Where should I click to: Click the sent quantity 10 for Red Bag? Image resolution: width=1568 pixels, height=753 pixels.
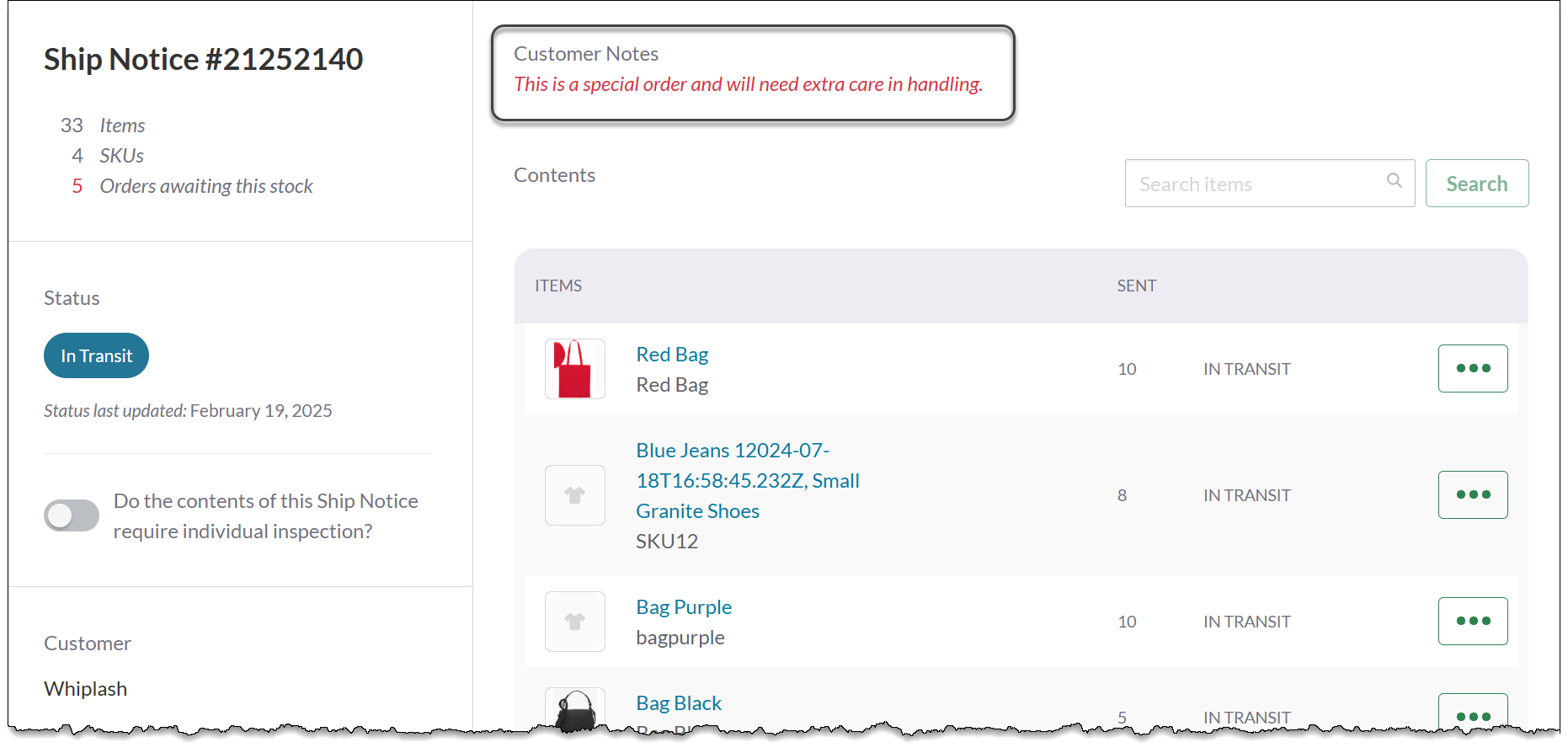tap(1127, 369)
